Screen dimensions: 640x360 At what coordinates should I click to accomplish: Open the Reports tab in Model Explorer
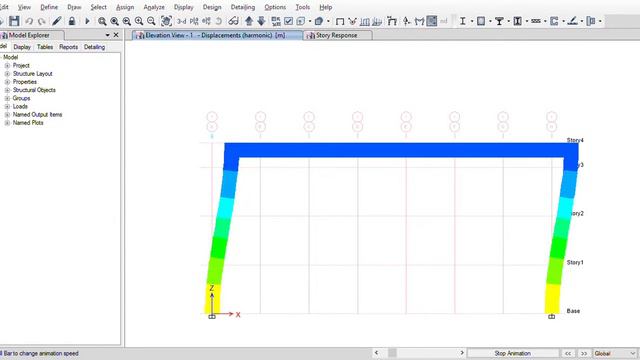tap(68, 47)
